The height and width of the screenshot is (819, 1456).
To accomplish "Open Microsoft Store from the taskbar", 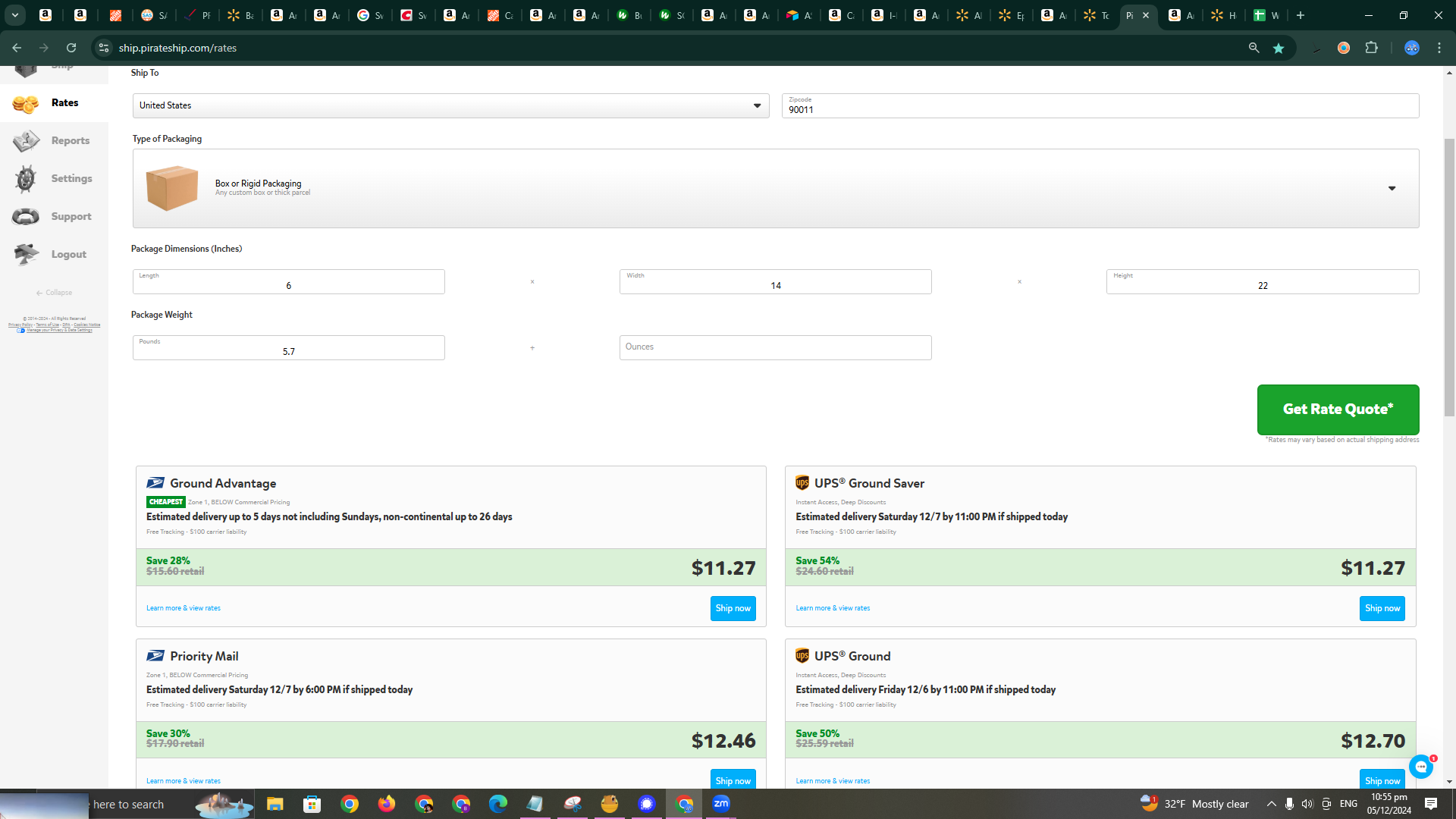I will (312, 804).
